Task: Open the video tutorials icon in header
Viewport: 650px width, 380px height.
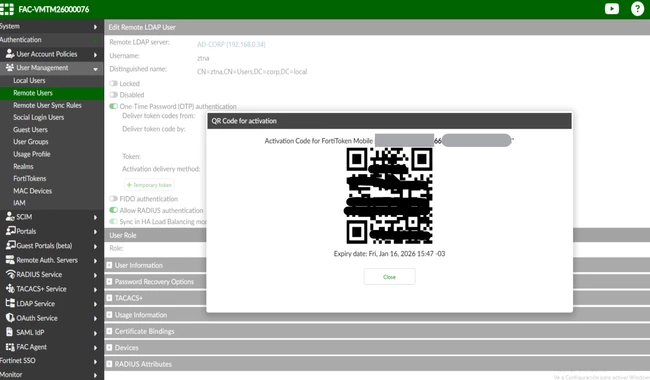Action: tap(611, 9)
